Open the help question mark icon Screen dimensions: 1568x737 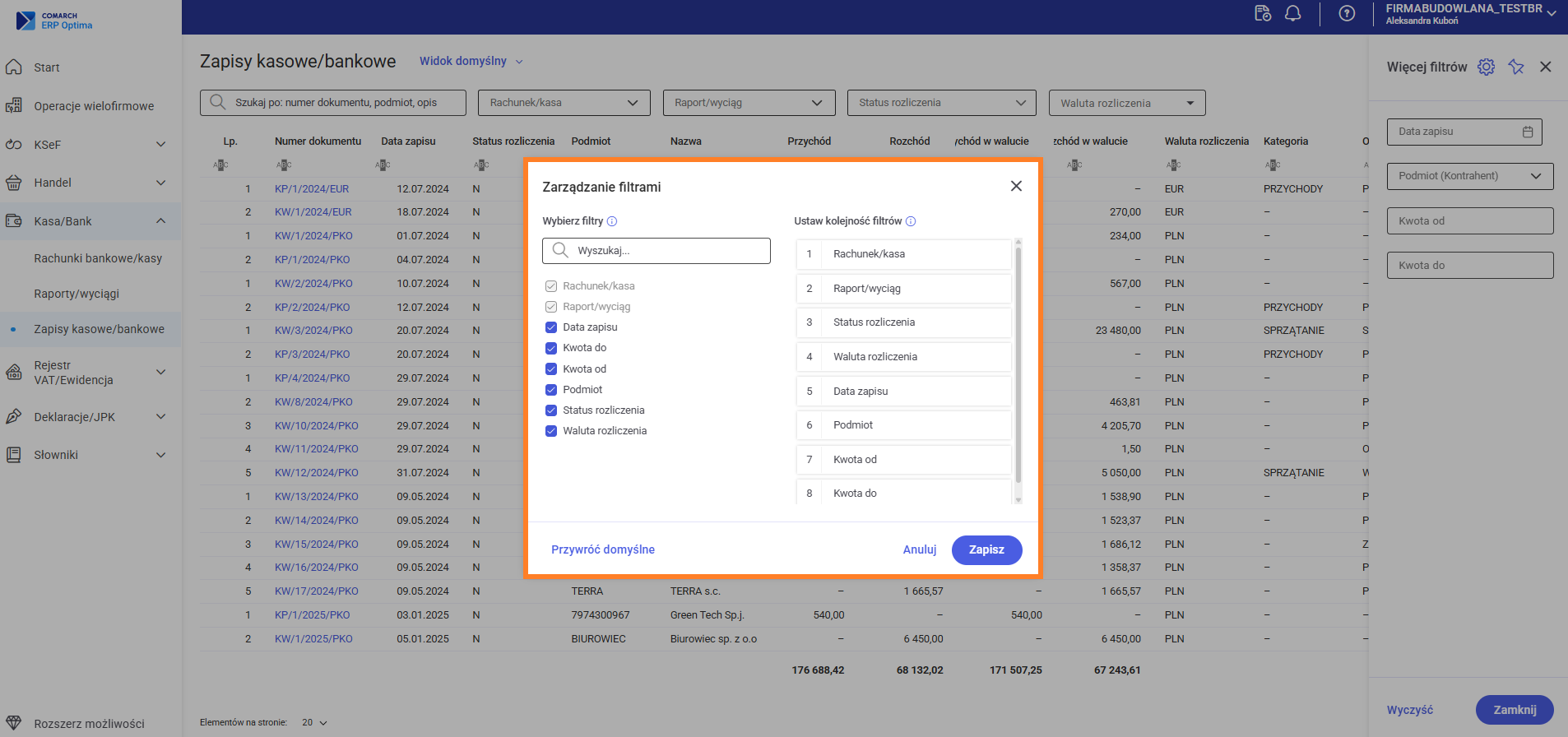point(1347,13)
